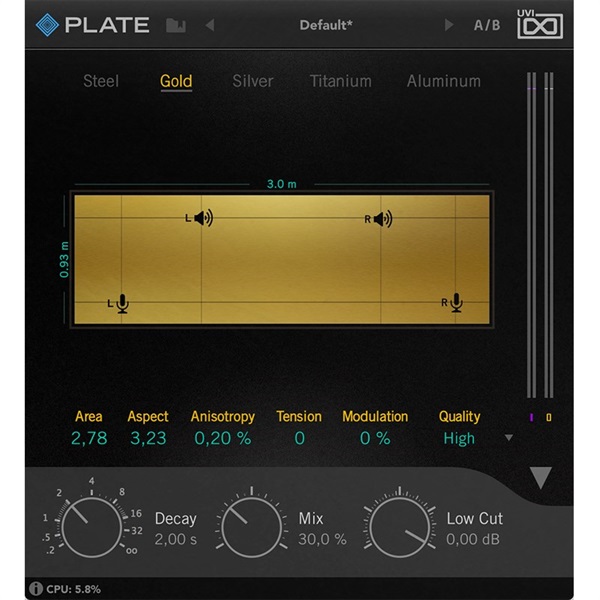Click the right white level meter

tap(549, 235)
